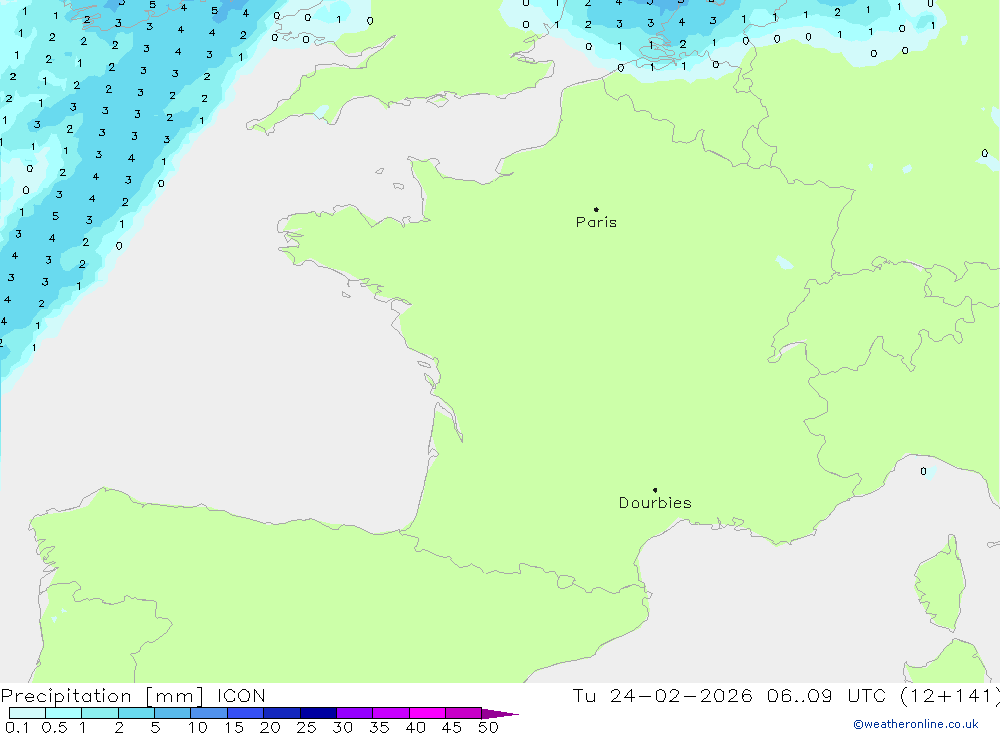Click the '0.5' legend scale value
Image resolution: width=1000 pixels, height=733 pixels.
pyautogui.click(x=54, y=727)
